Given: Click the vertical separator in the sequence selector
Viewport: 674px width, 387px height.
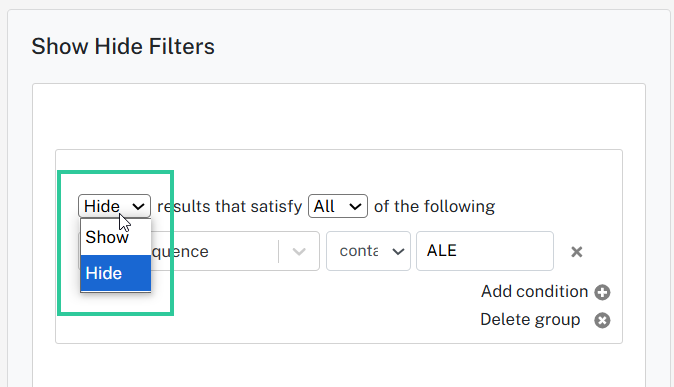Looking at the screenshot, I should tap(279, 251).
